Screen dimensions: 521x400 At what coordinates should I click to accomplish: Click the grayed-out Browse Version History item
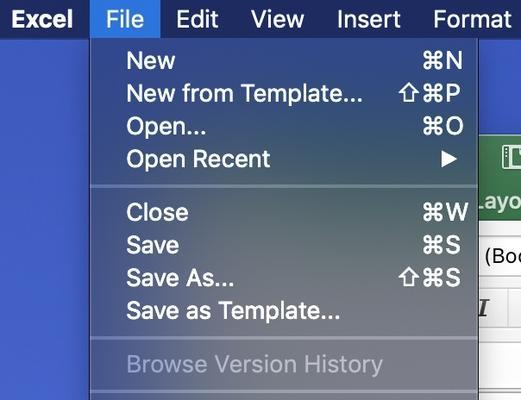pyautogui.click(x=284, y=364)
